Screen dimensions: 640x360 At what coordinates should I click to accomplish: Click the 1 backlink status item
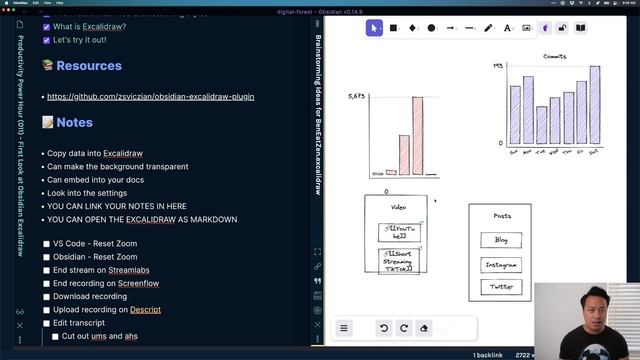coord(488,355)
